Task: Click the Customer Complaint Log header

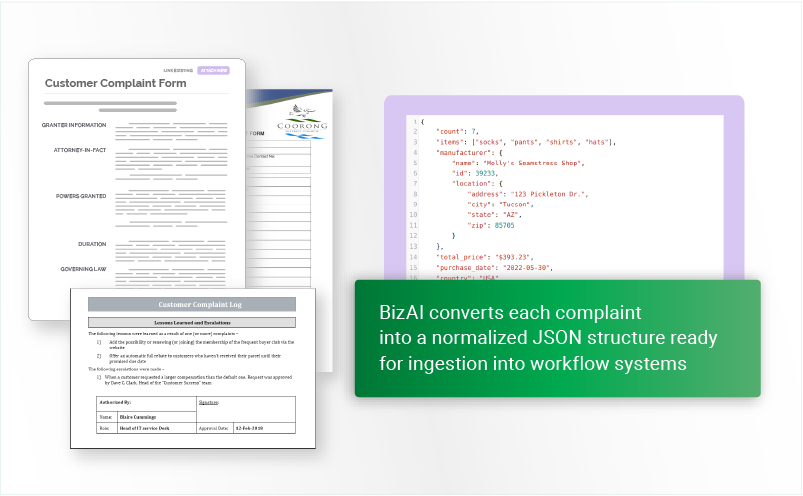Action: click(x=191, y=304)
